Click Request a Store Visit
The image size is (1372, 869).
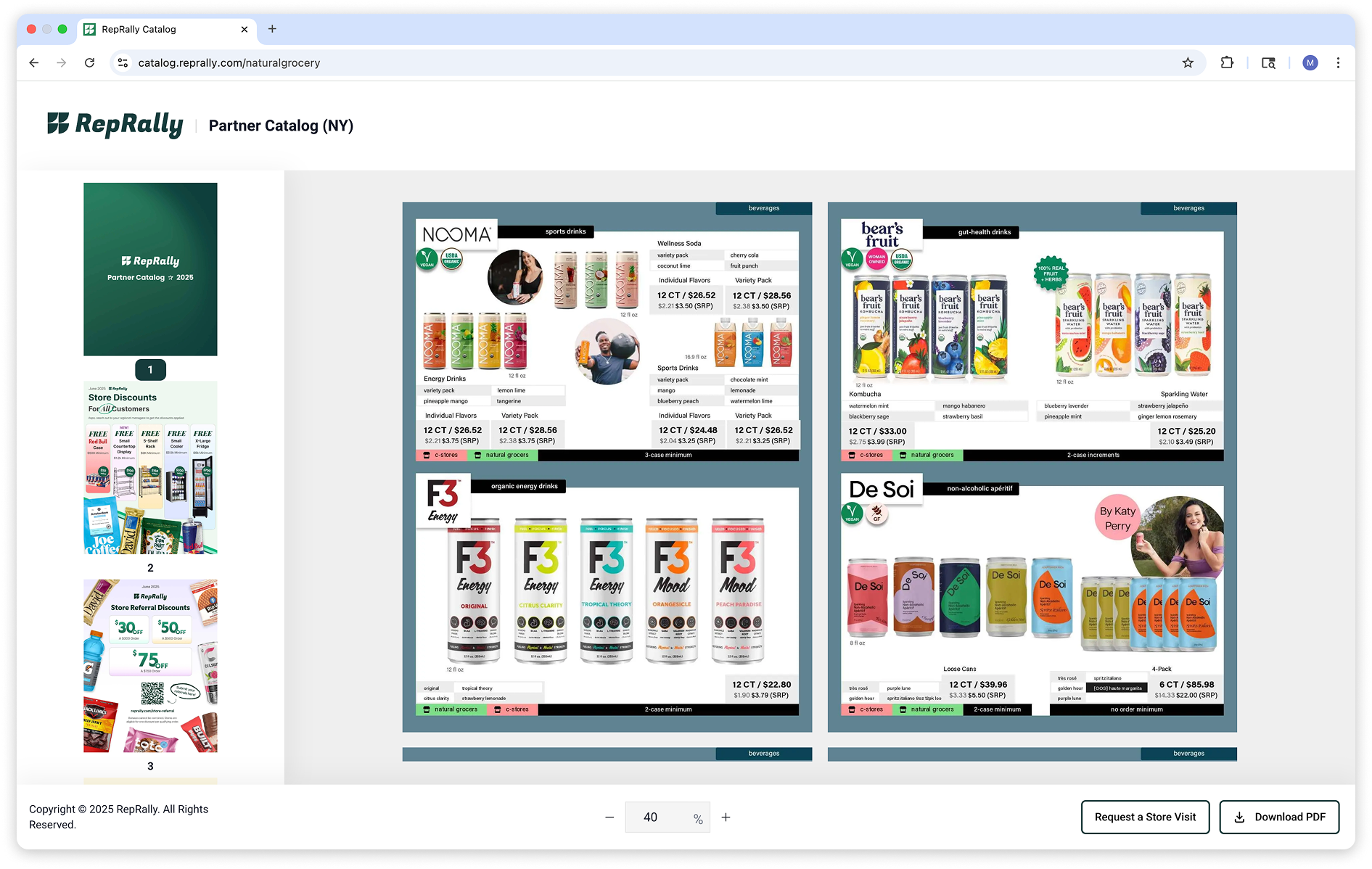(x=1145, y=817)
